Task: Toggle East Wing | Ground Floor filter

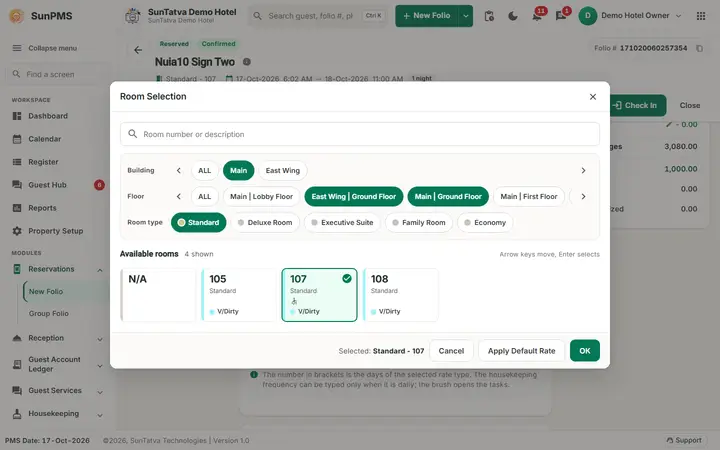Action: tap(354, 197)
